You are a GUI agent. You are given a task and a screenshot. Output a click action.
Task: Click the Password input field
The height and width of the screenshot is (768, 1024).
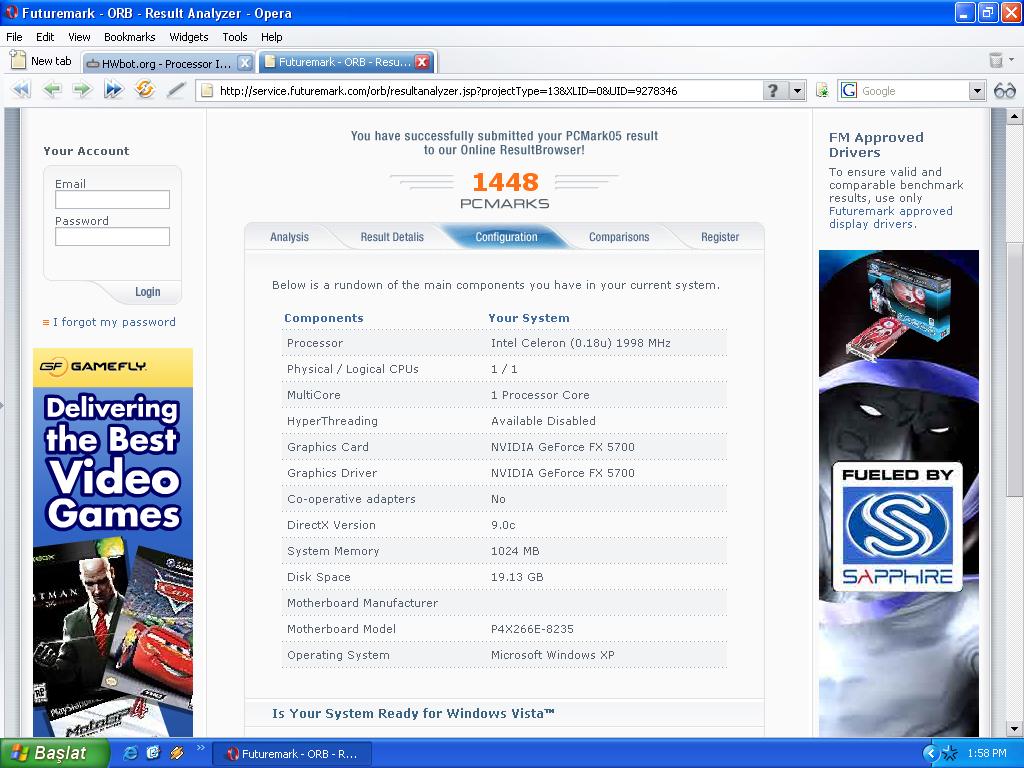[112, 236]
